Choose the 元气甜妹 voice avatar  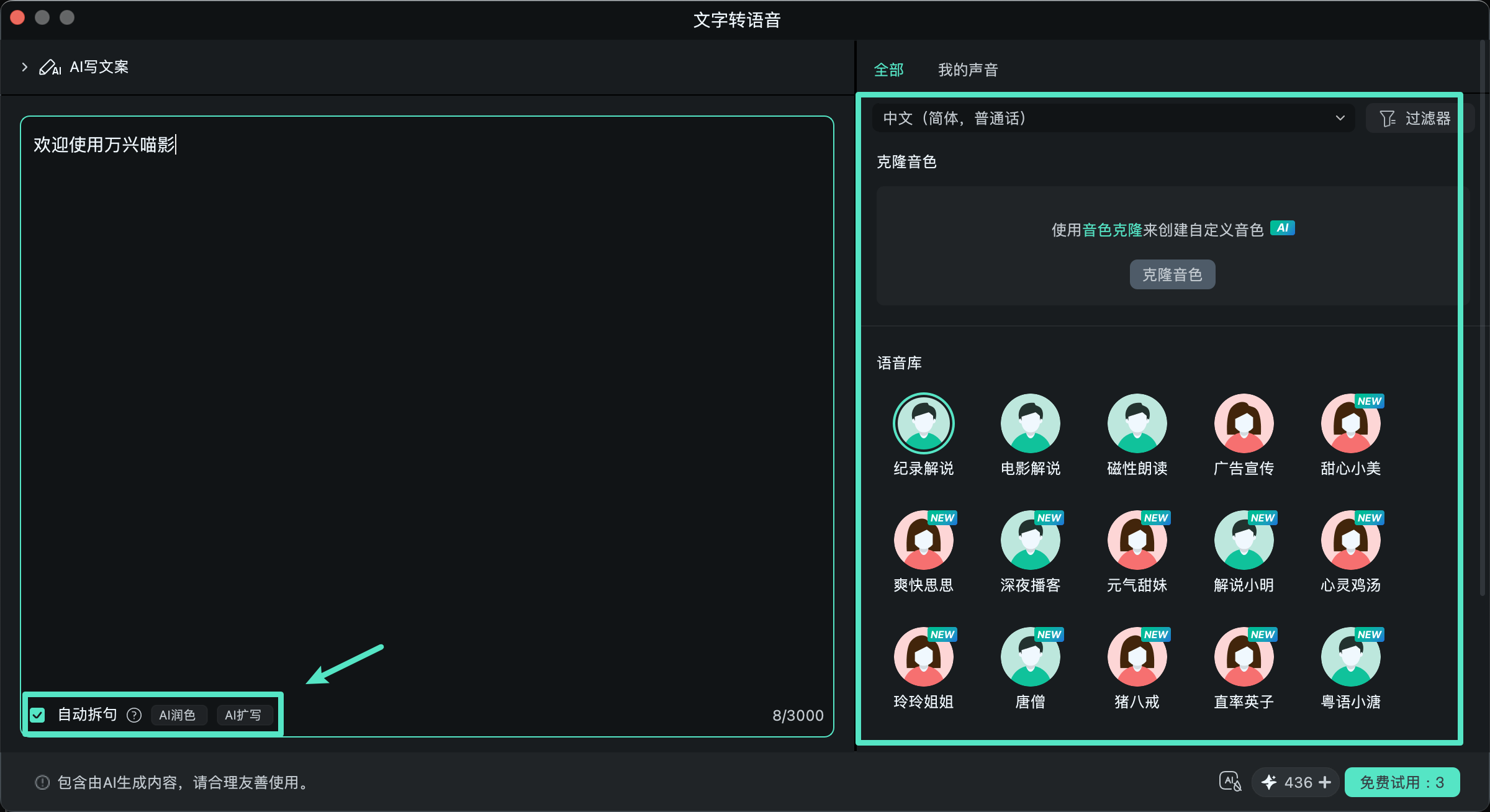[x=1137, y=540]
